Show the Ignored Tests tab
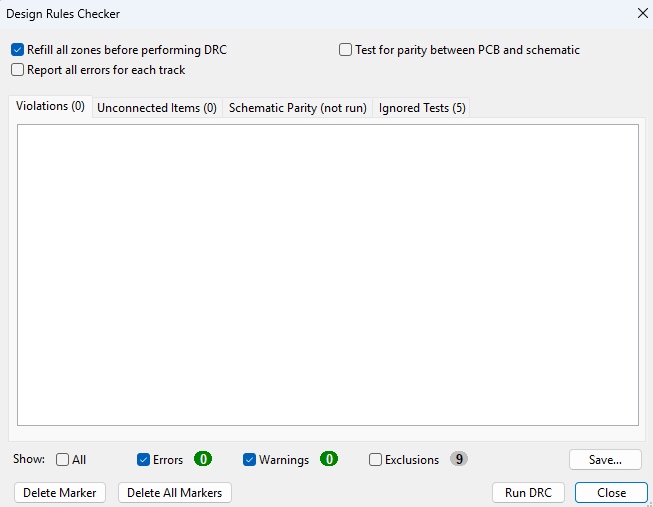The width and height of the screenshot is (653, 507). [x=422, y=108]
